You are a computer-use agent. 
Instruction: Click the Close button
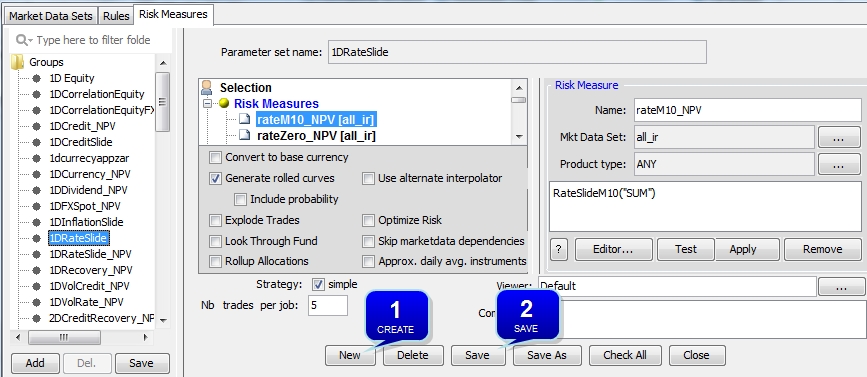[696, 355]
